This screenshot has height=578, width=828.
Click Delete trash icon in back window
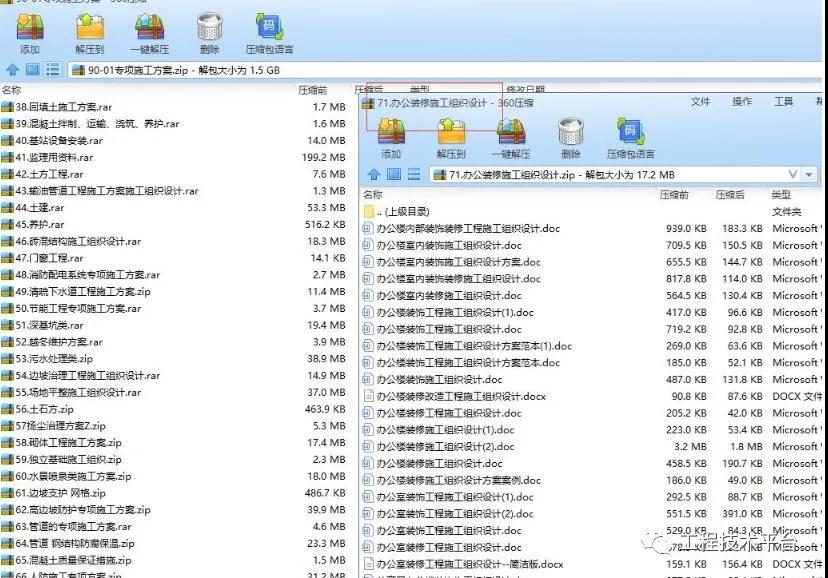[x=209, y=32]
